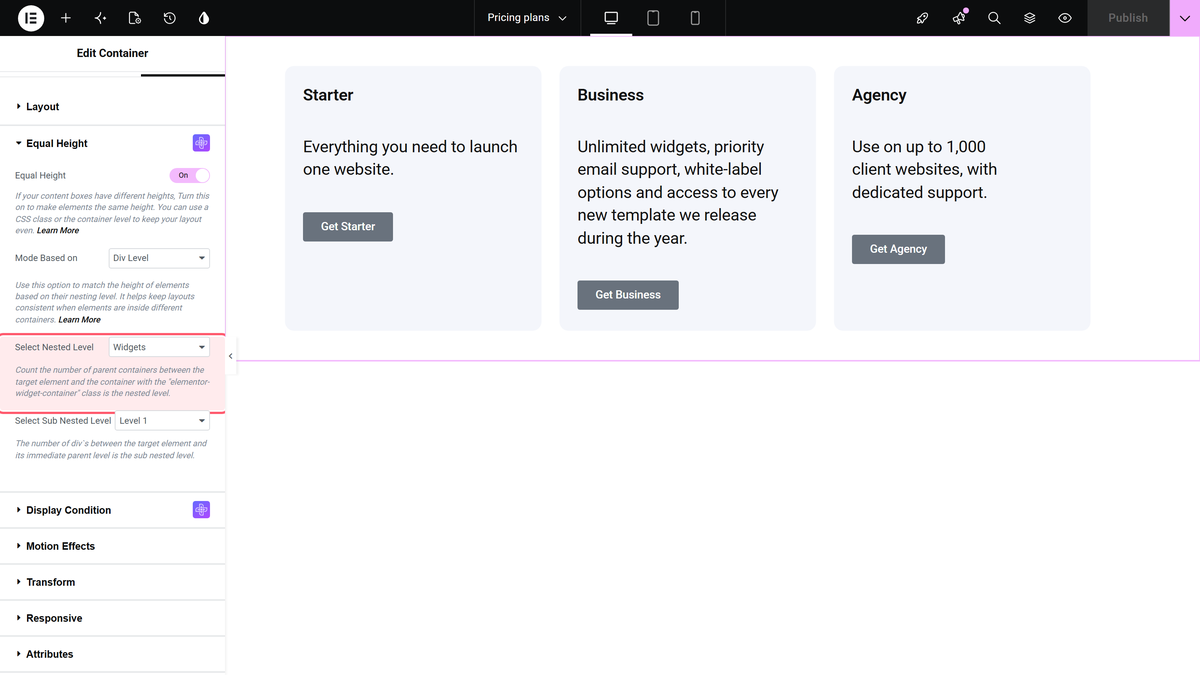The width and height of the screenshot is (1200, 675).
Task: Expand the Layout section
Action: [x=112, y=107]
